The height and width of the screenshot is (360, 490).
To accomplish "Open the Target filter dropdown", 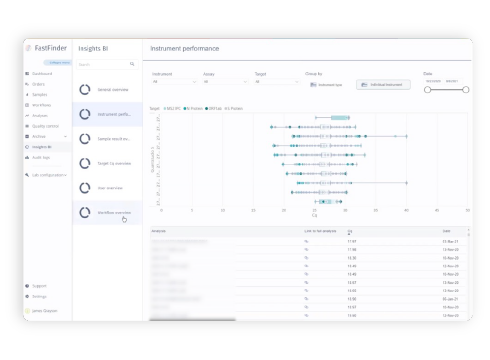I will point(277,82).
